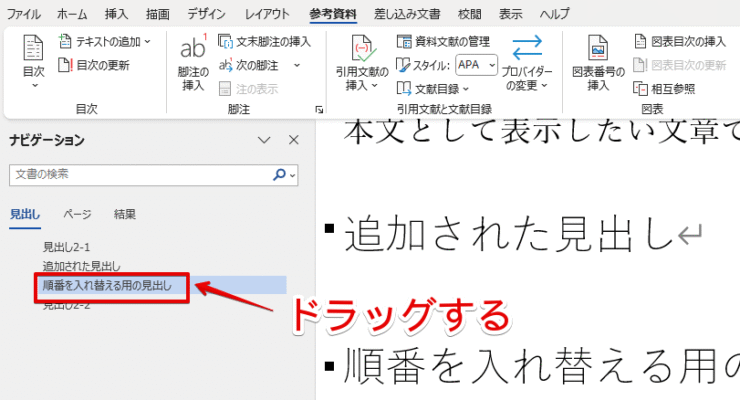Insert caption with 図表番号の挿入
This screenshot has width=740, height=400.
pyautogui.click(x=598, y=62)
